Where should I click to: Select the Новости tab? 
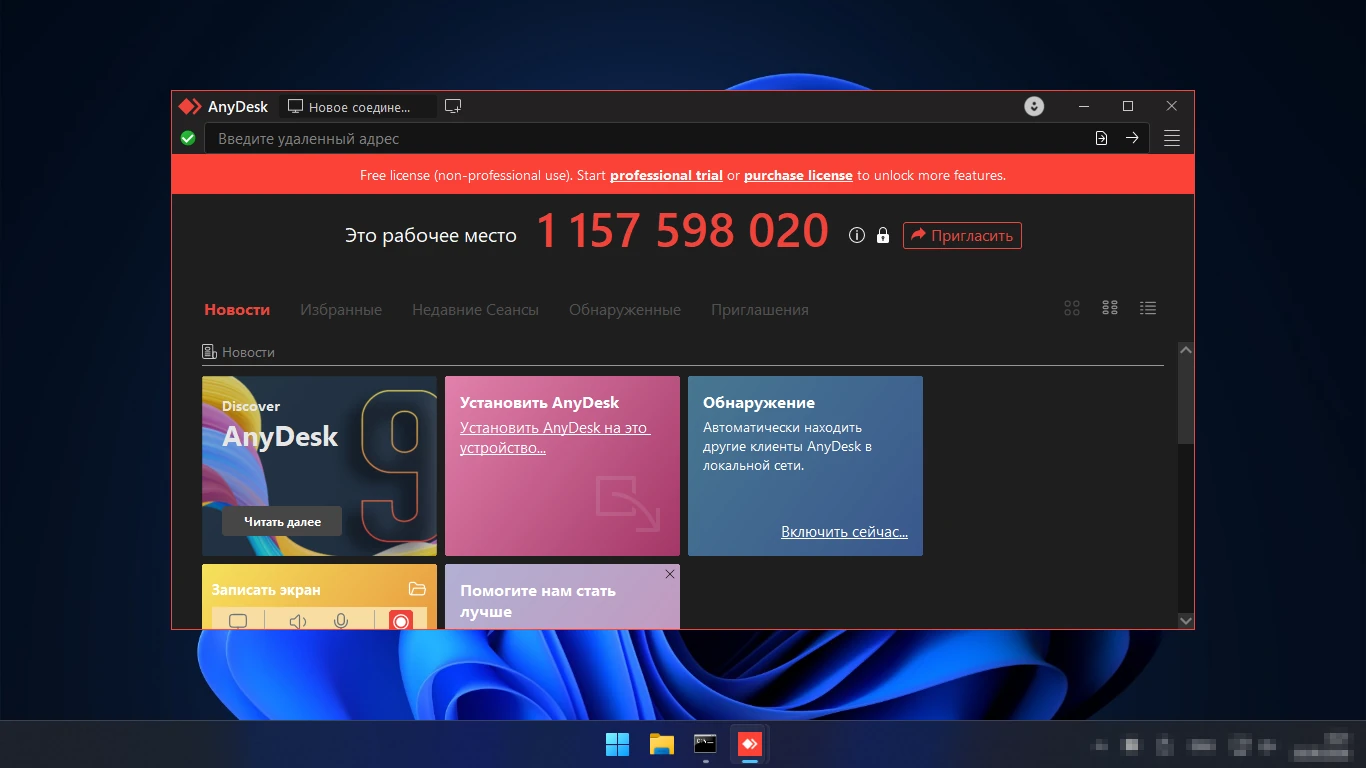click(x=237, y=309)
